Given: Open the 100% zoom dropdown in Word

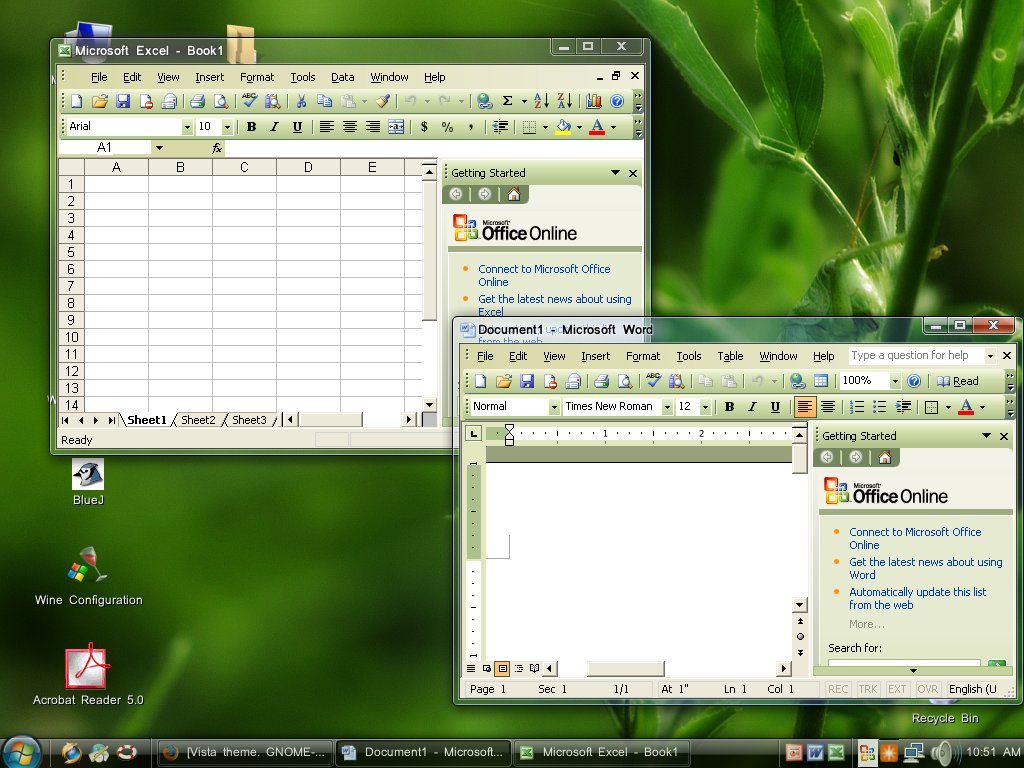Looking at the screenshot, I should (x=895, y=381).
